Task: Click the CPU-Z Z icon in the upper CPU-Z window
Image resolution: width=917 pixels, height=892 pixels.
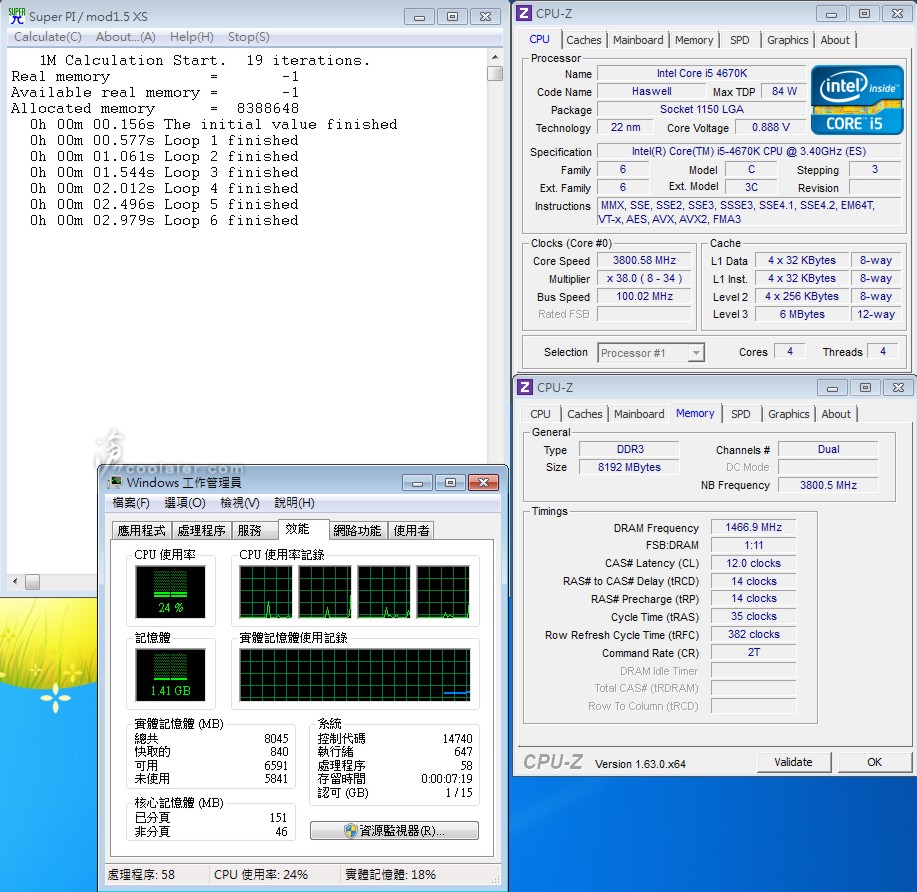Action: [x=525, y=13]
